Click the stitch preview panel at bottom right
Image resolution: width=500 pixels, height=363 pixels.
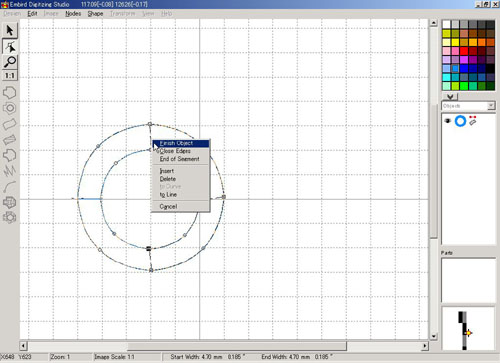[468, 328]
